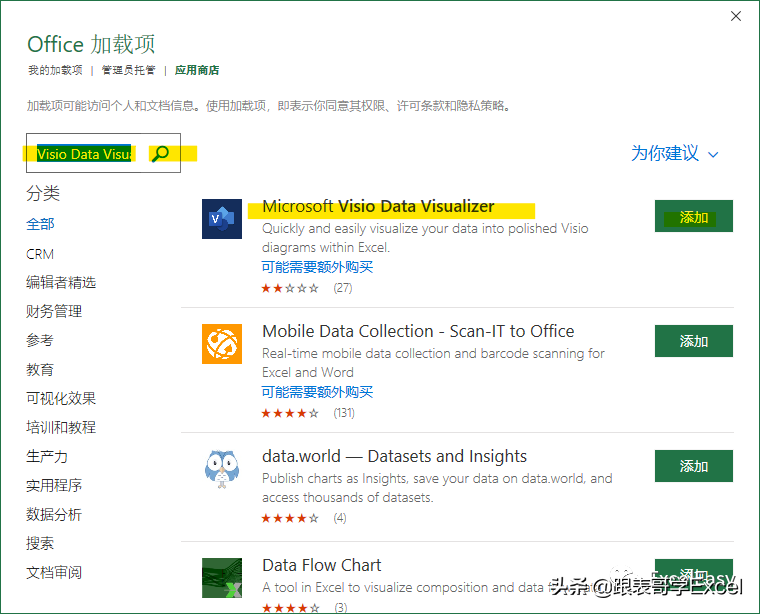Switch to 管理员托管 tab

point(128,70)
